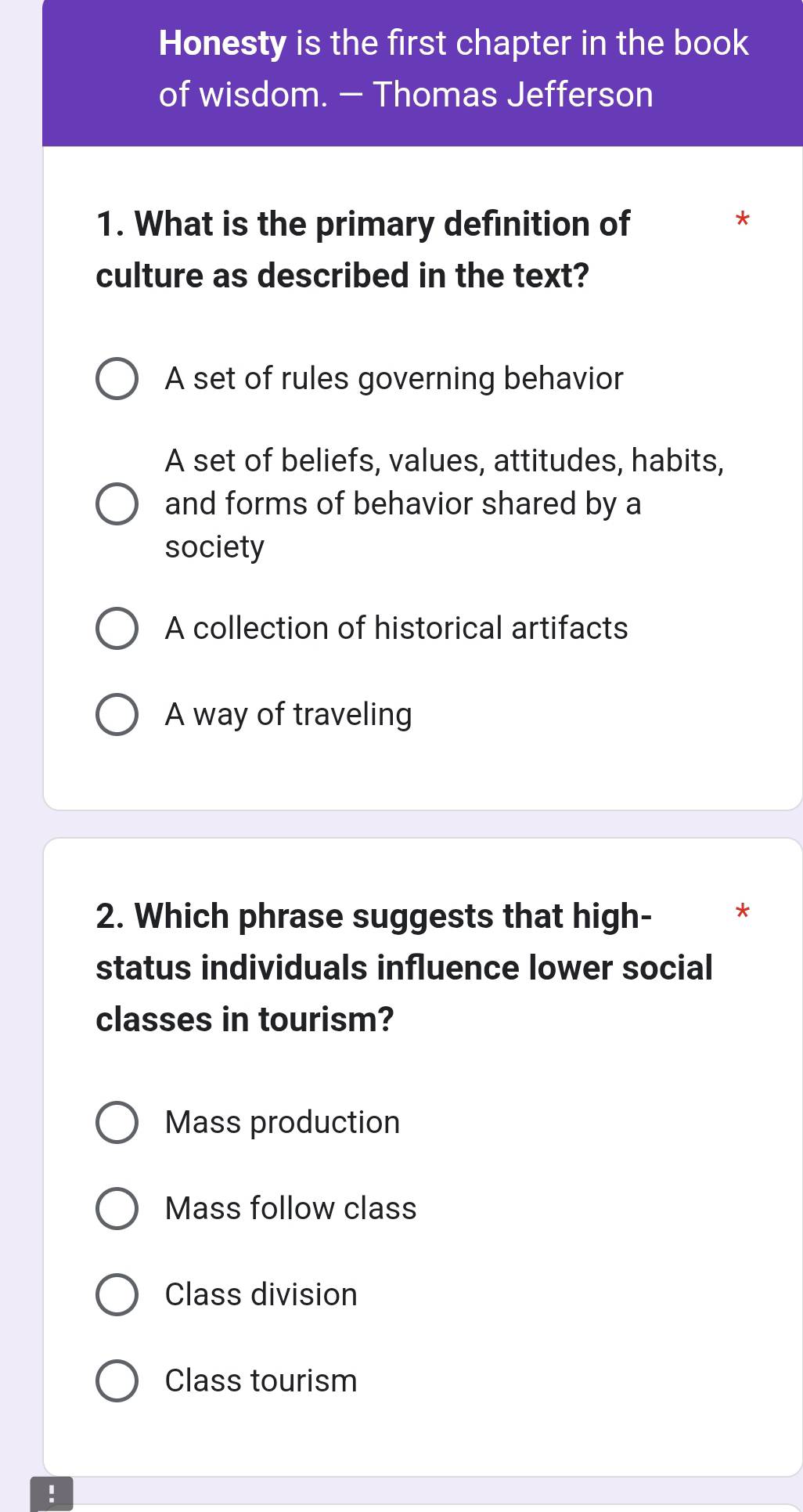Pick 'Class tourism' radio option
This screenshot has height=1512, width=803.
click(x=117, y=1381)
